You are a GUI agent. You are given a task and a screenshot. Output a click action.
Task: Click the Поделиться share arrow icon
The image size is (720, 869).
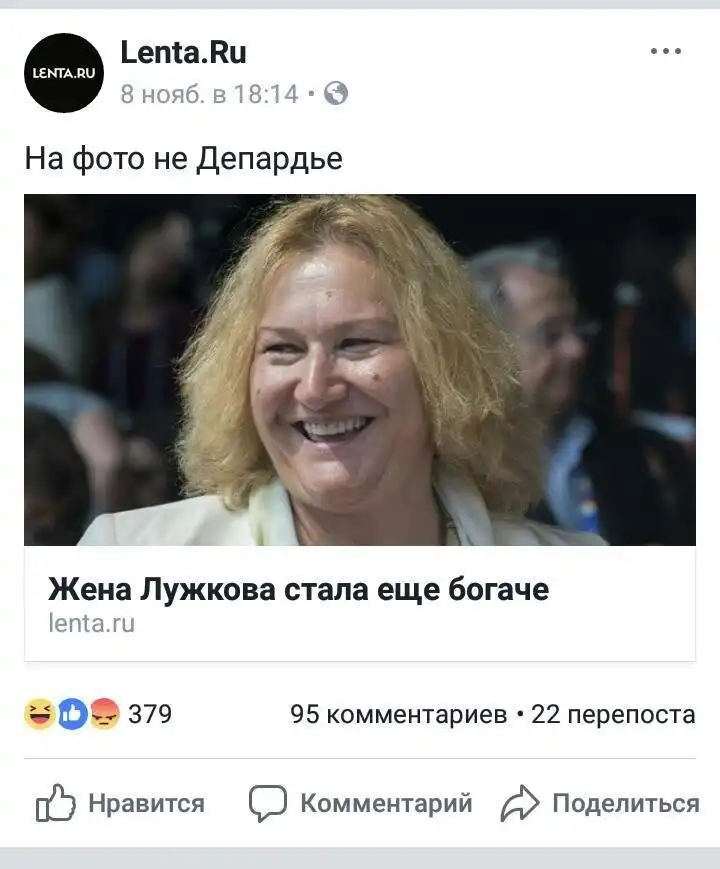pyautogui.click(x=519, y=802)
